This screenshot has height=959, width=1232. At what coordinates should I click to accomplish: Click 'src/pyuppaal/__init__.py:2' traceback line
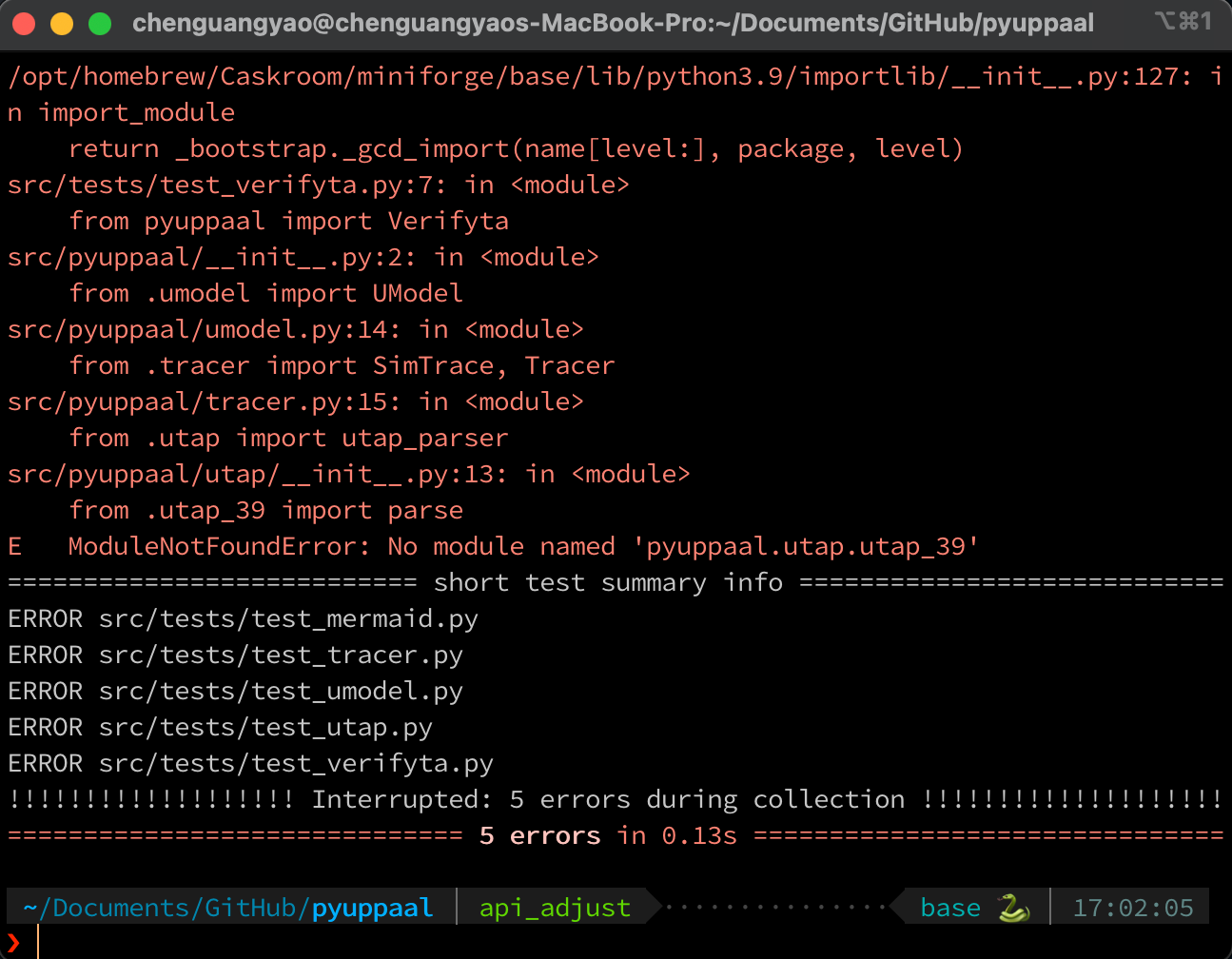[303, 258]
